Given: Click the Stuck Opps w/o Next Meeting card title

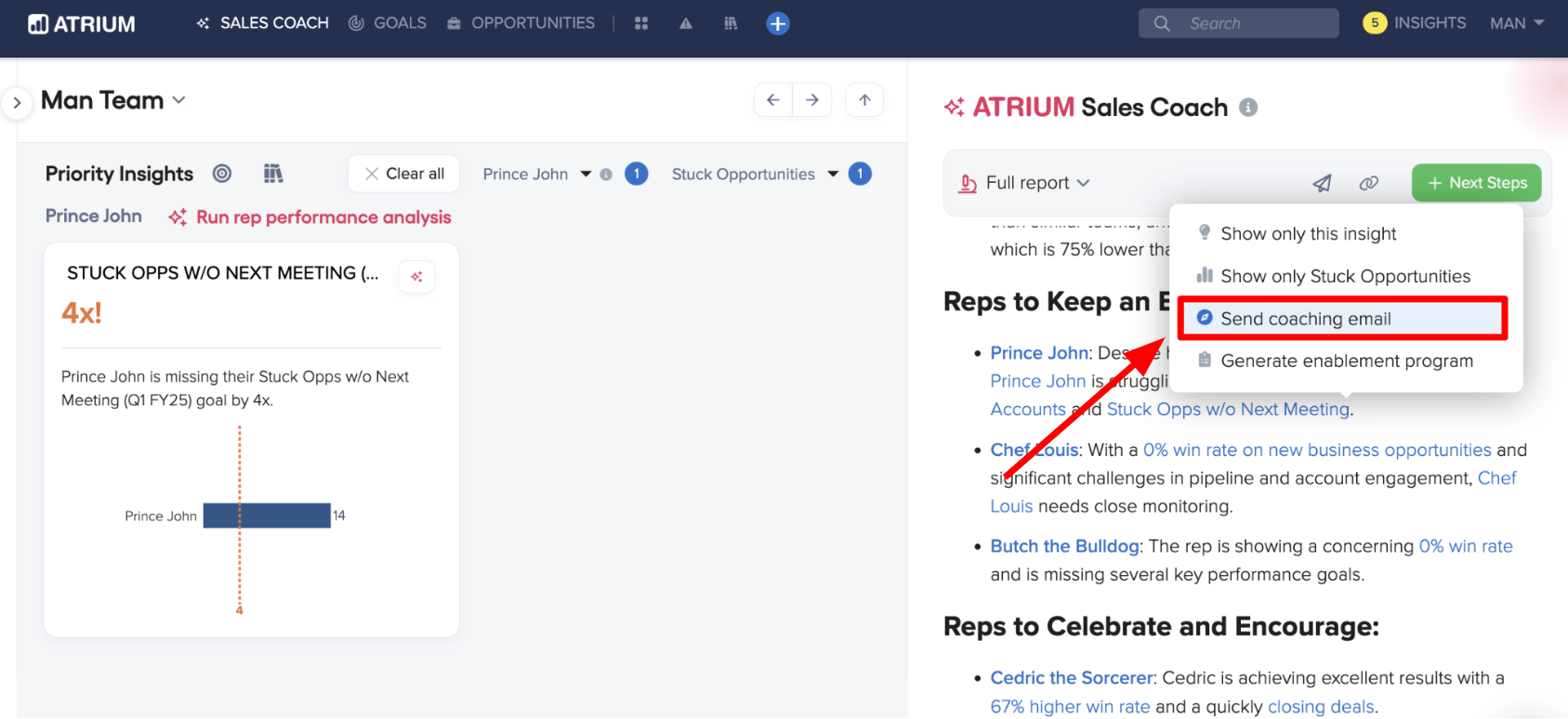Looking at the screenshot, I should point(223,273).
